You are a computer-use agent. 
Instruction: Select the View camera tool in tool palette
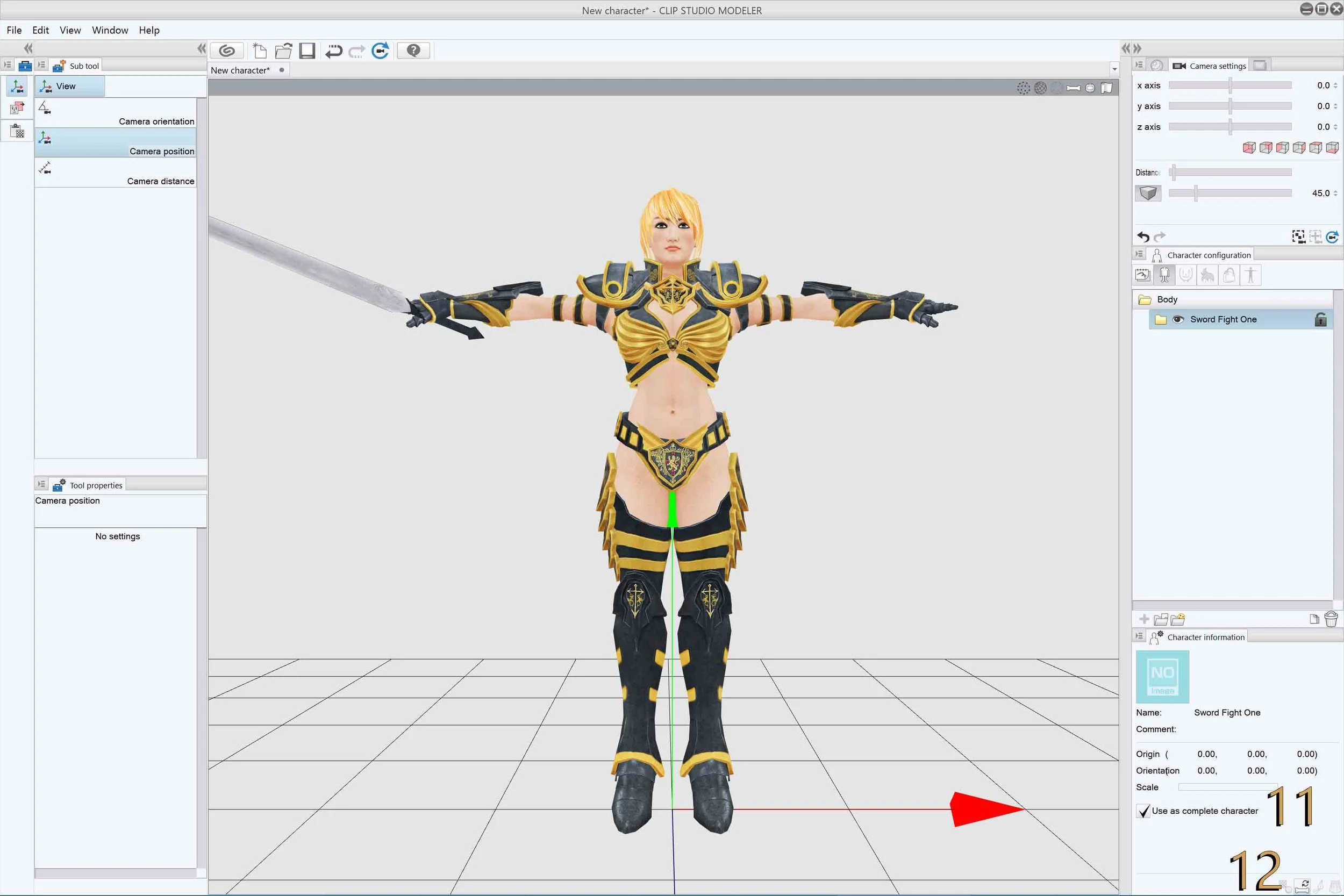17,87
